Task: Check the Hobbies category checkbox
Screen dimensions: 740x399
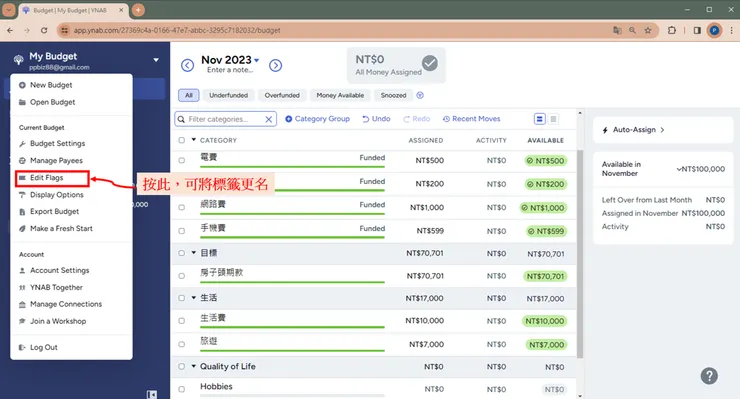Action: (x=182, y=389)
